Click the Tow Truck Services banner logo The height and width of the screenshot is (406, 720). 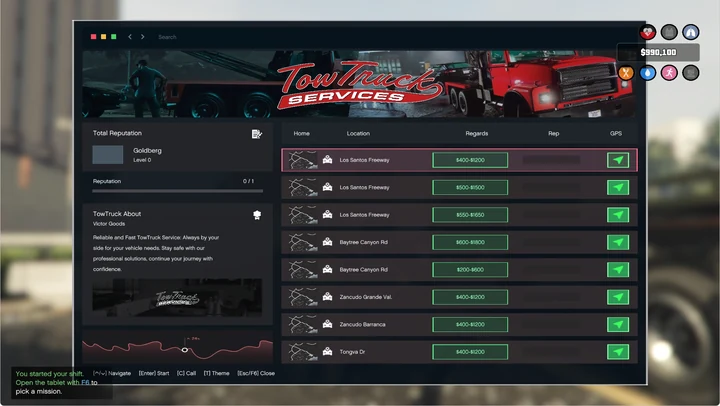[x=358, y=85]
